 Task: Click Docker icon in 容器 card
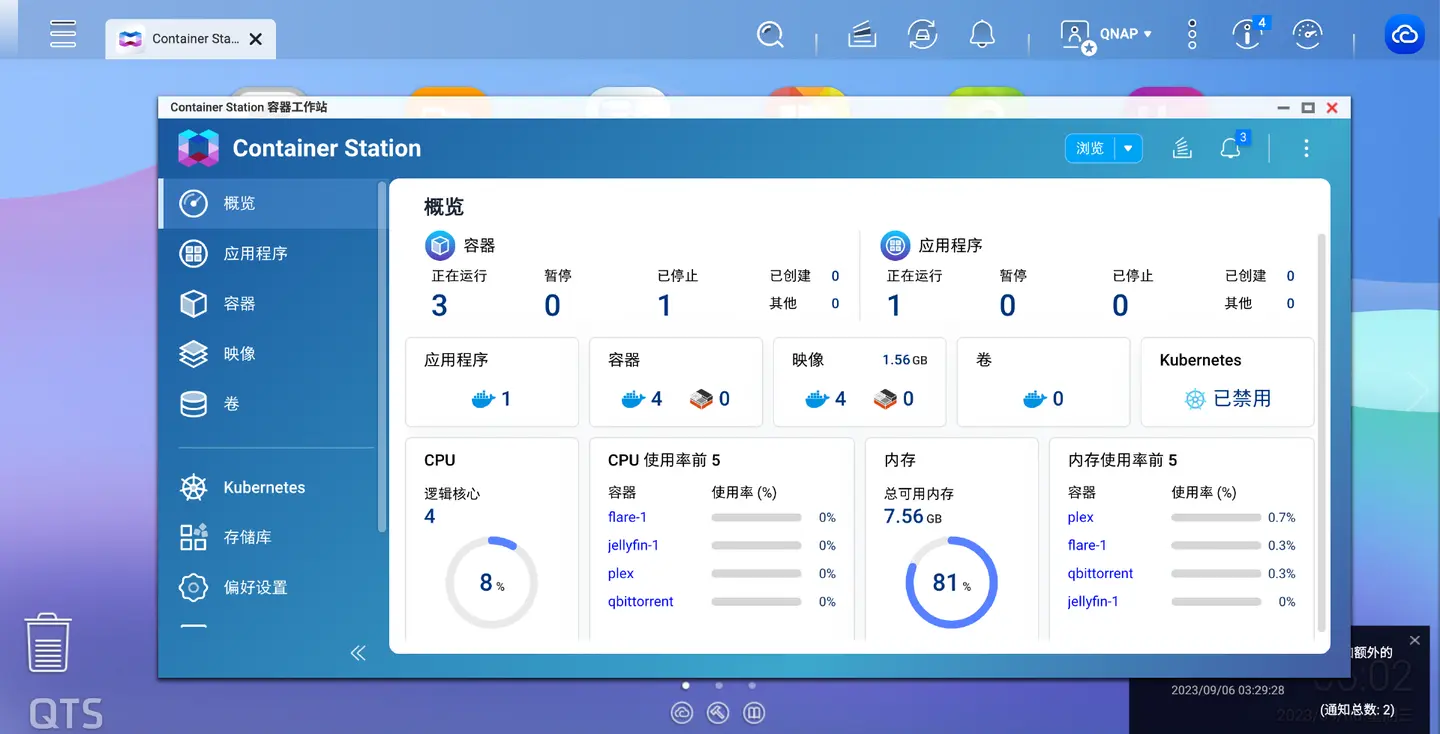pyautogui.click(x=633, y=399)
